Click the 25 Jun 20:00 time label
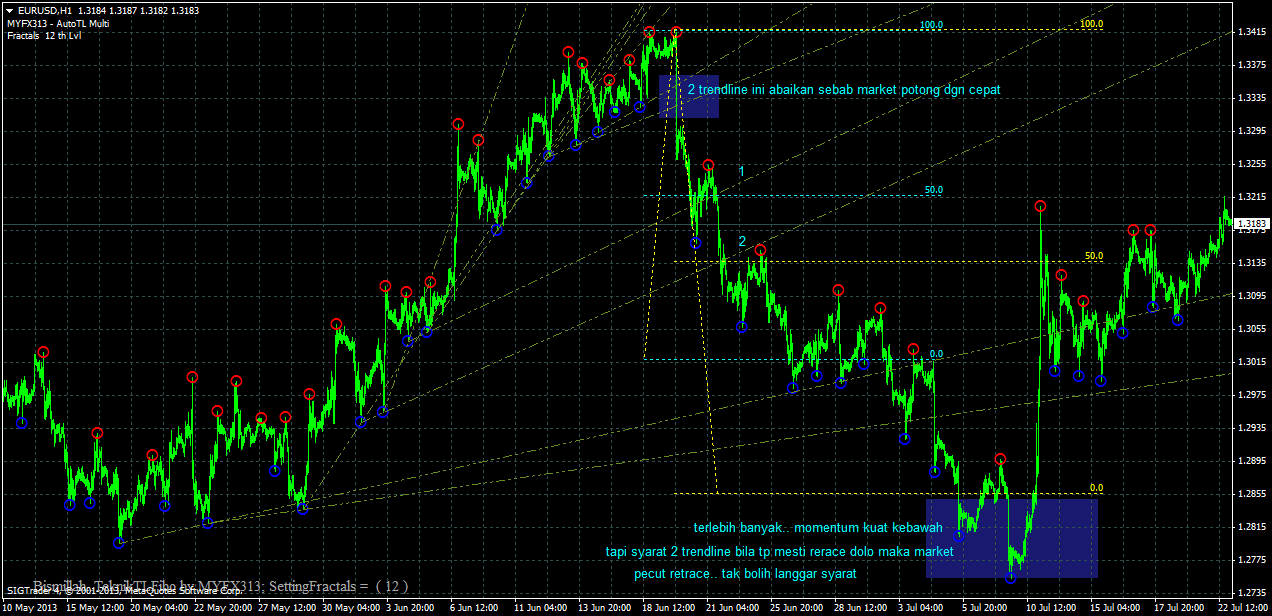Screen dimensions: 1272x616 click(796, 607)
